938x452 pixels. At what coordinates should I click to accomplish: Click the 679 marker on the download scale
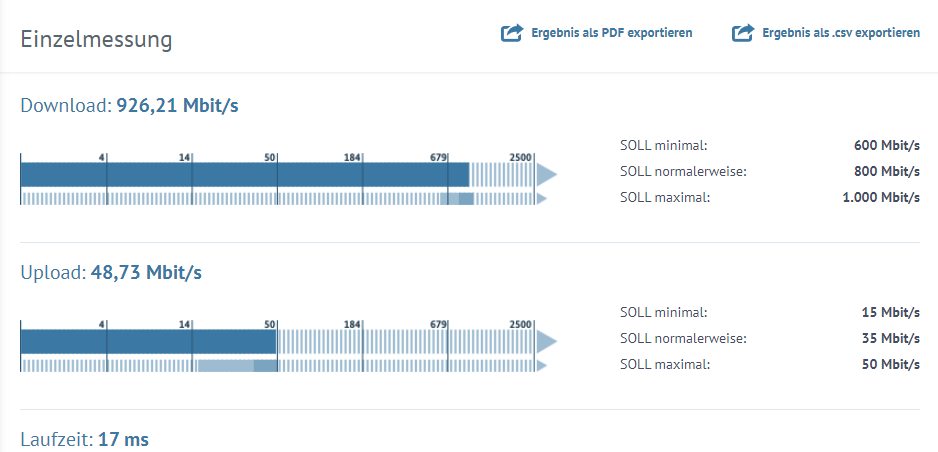click(438, 157)
